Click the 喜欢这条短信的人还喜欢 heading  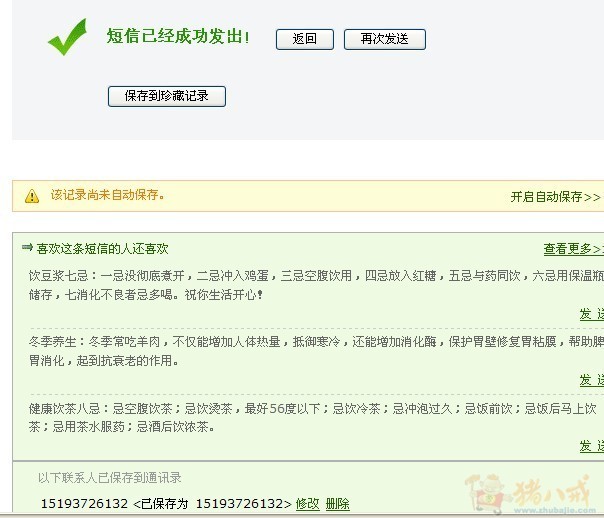pos(102,249)
